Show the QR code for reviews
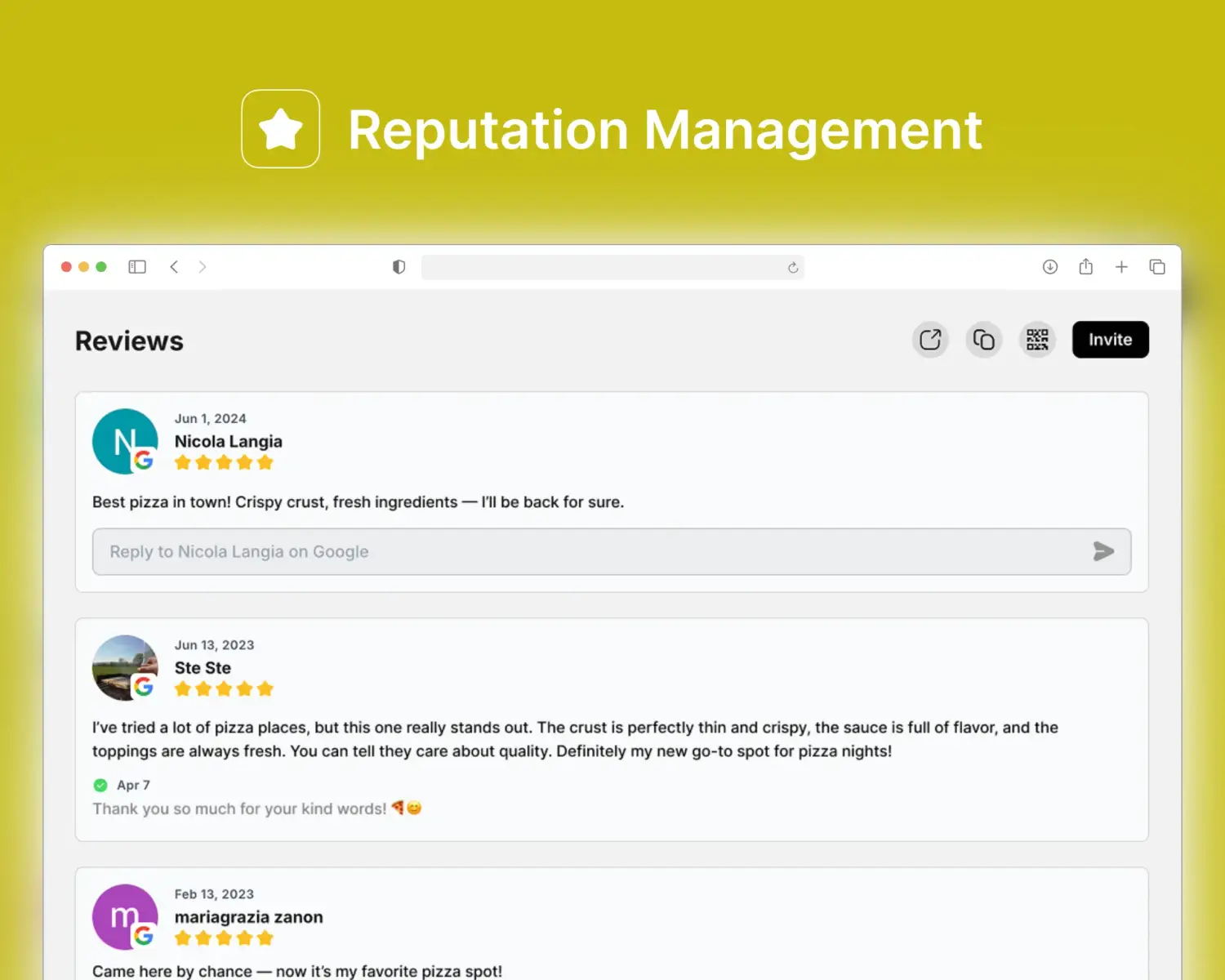Screen dimensions: 1225x980 [x=1037, y=340]
